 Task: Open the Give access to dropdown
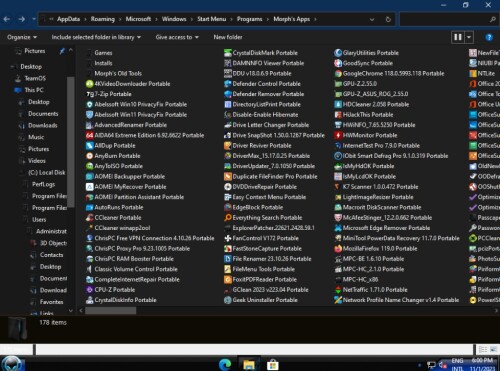[x=177, y=37]
